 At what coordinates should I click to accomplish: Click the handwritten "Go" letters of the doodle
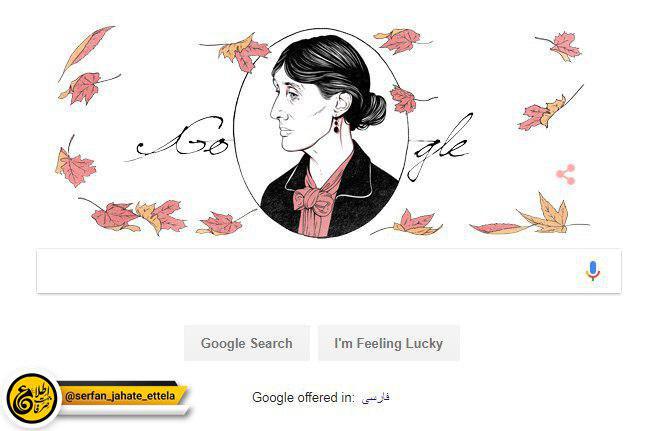click(x=183, y=138)
